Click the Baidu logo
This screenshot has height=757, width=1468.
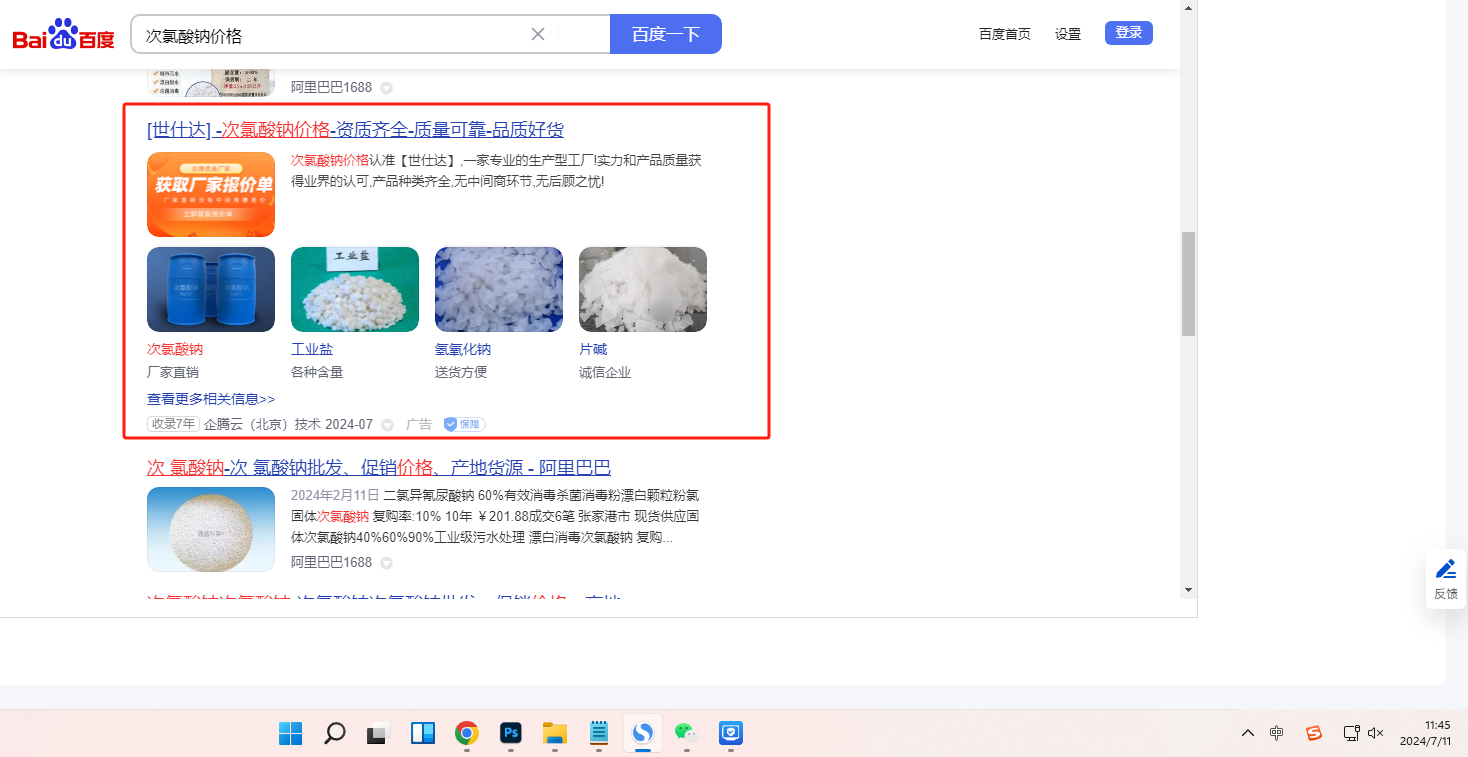(63, 35)
